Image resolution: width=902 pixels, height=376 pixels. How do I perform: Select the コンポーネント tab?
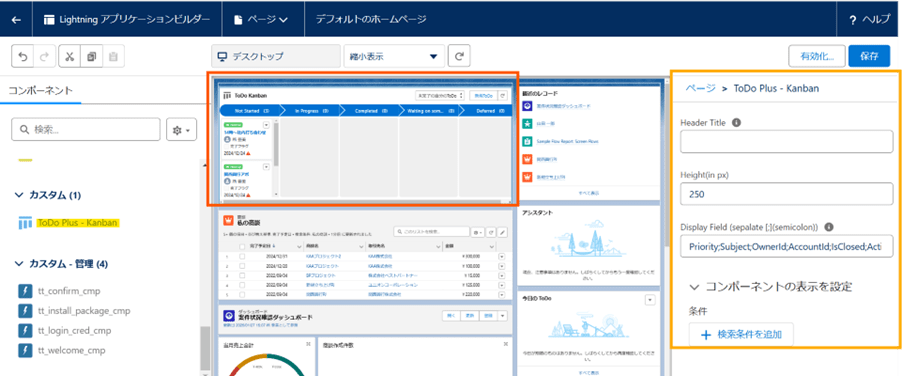click(41, 90)
